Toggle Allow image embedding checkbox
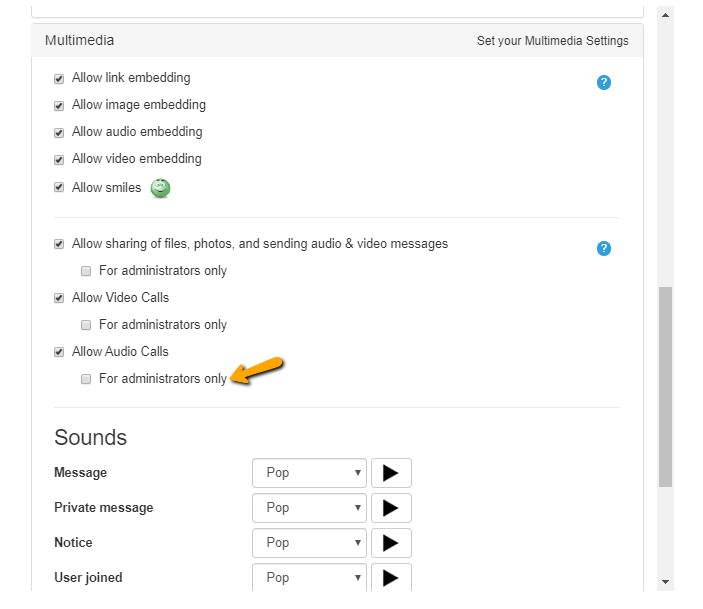703x609 pixels. click(x=59, y=106)
